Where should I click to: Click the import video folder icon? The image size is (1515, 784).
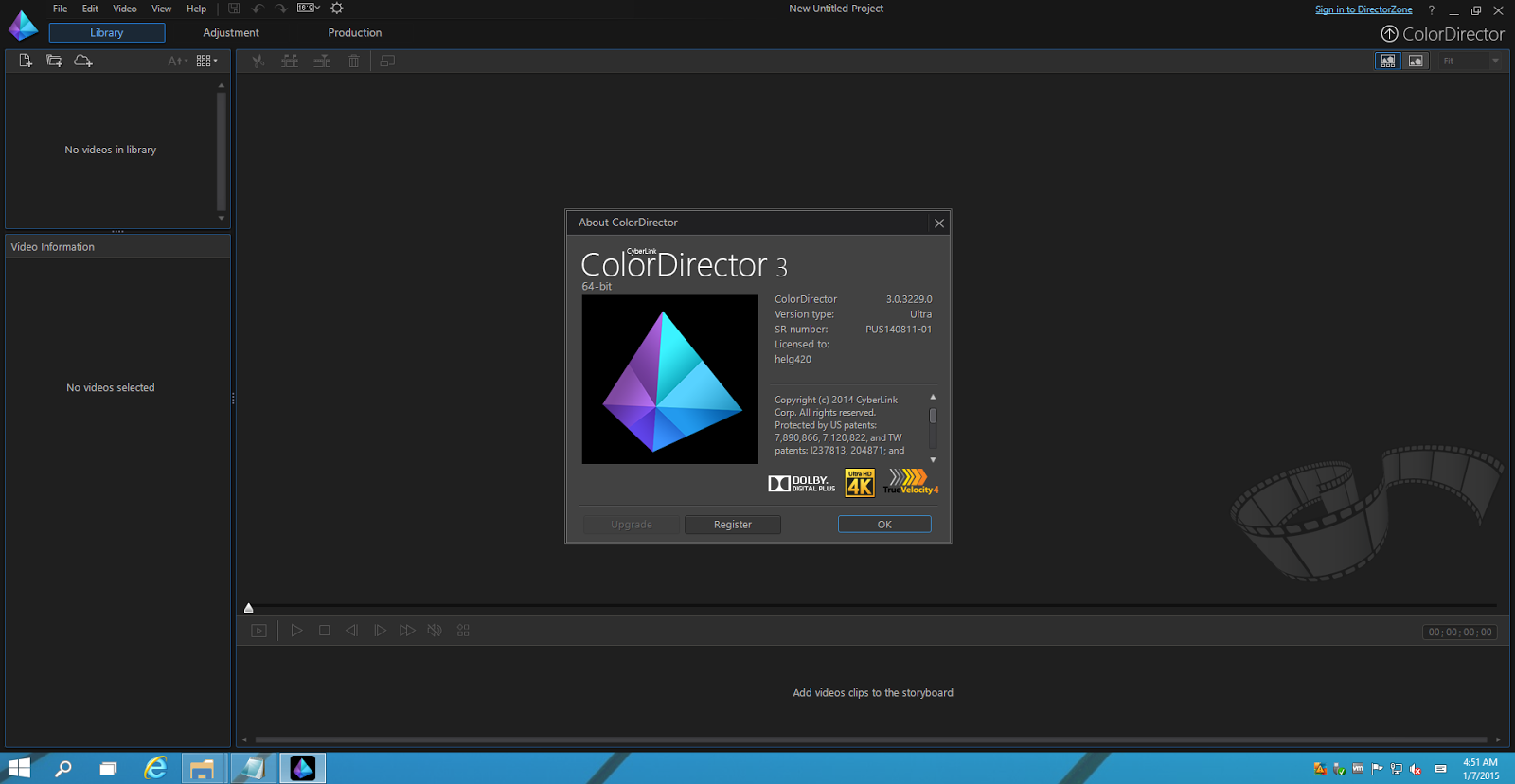click(x=54, y=61)
